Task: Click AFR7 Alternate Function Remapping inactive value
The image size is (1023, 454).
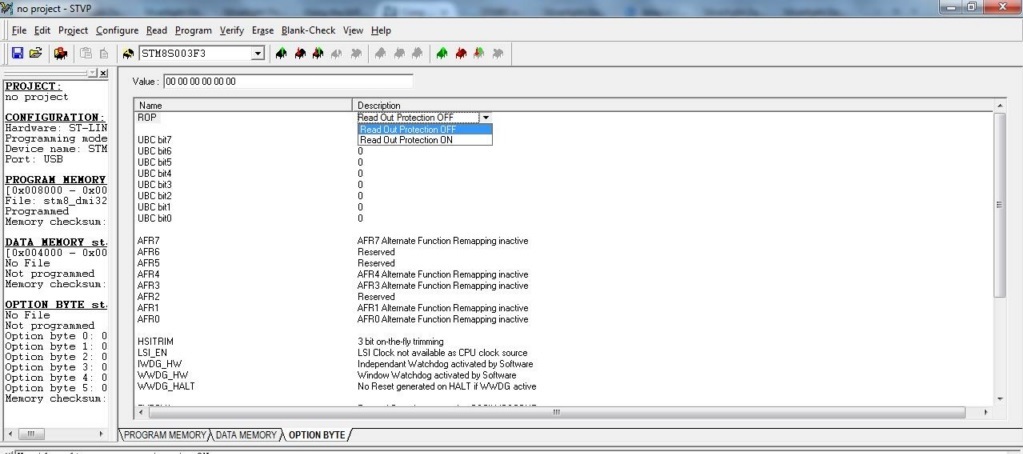Action: click(x=442, y=241)
